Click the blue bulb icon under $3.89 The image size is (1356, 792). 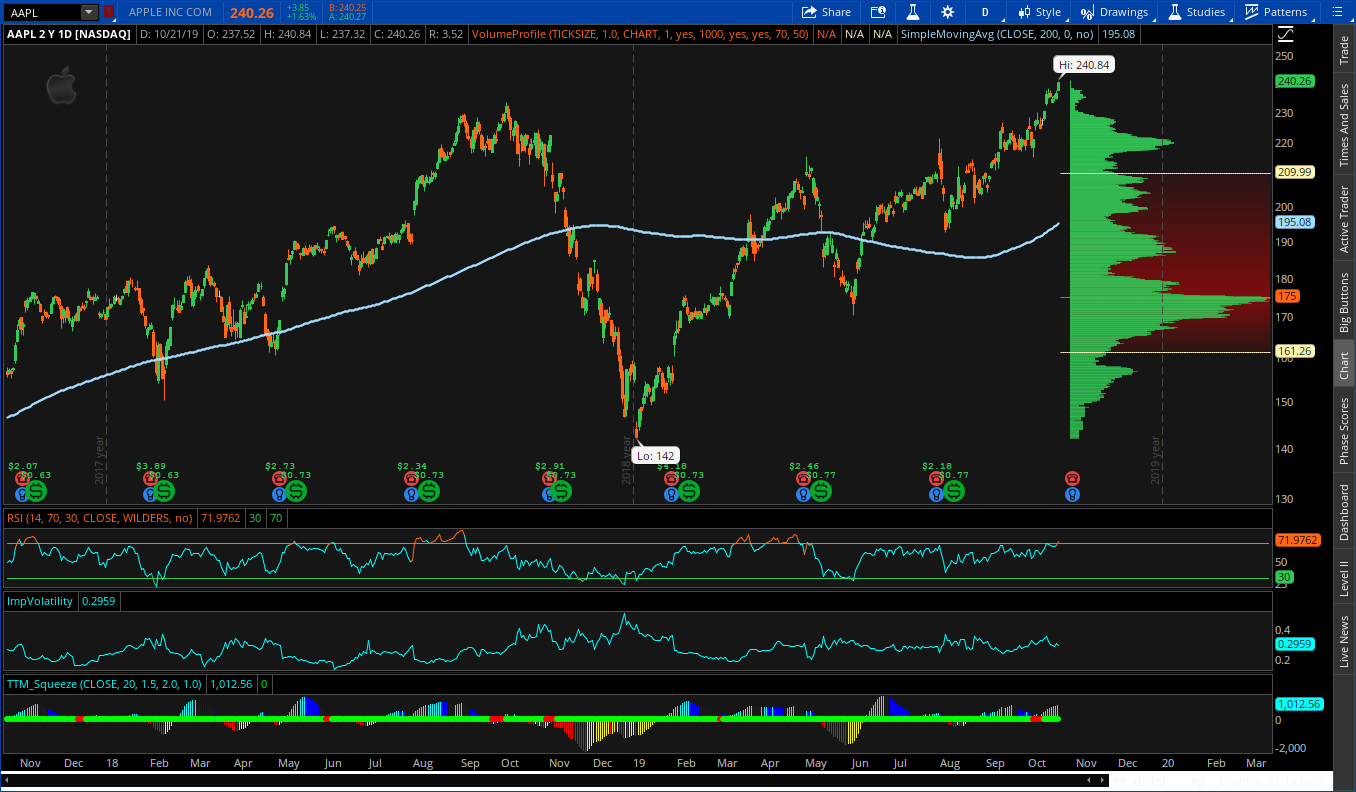150,493
